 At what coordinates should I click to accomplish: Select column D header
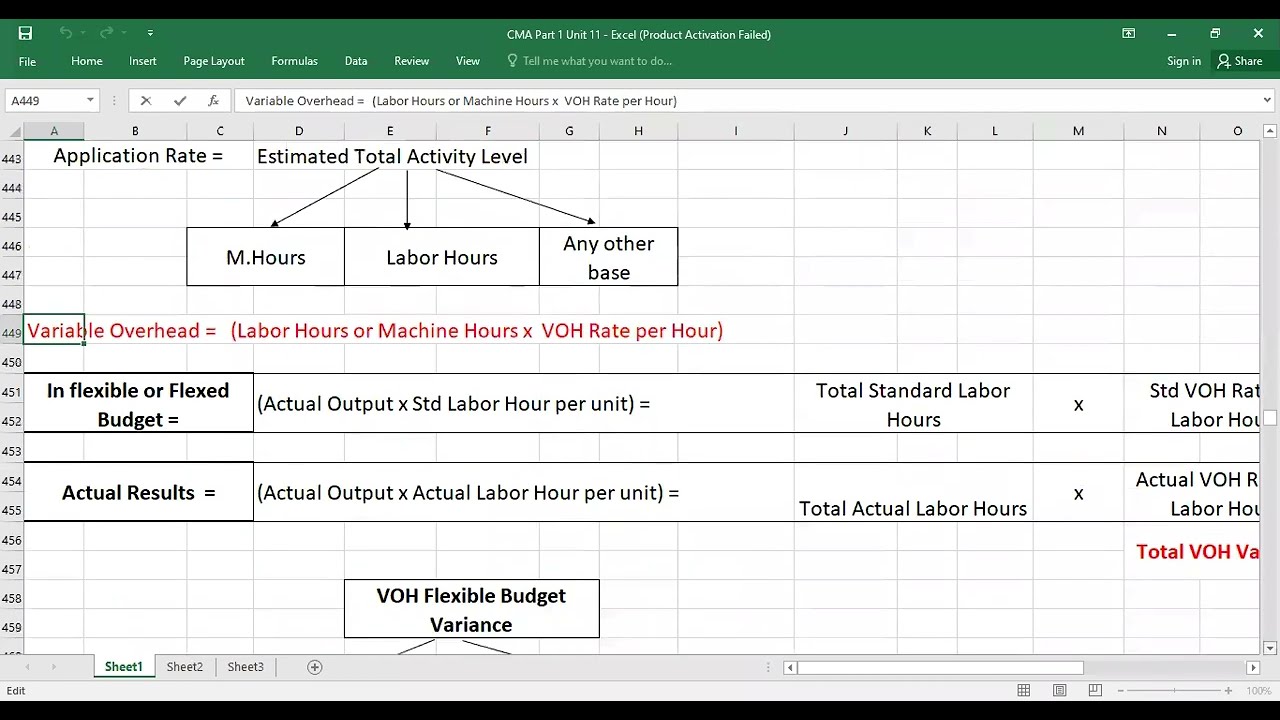[x=298, y=131]
